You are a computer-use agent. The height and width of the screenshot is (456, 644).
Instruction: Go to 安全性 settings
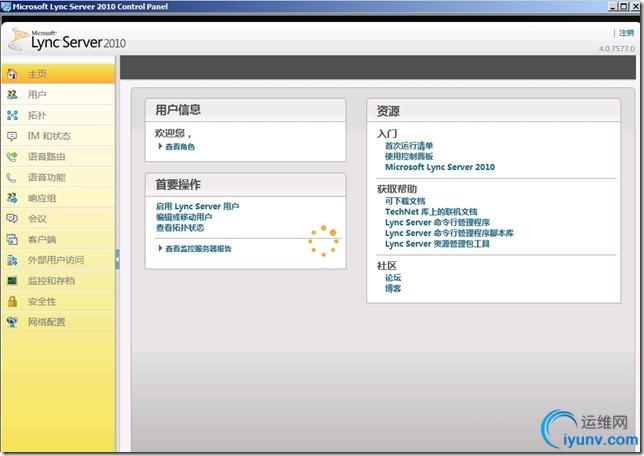click(58, 302)
